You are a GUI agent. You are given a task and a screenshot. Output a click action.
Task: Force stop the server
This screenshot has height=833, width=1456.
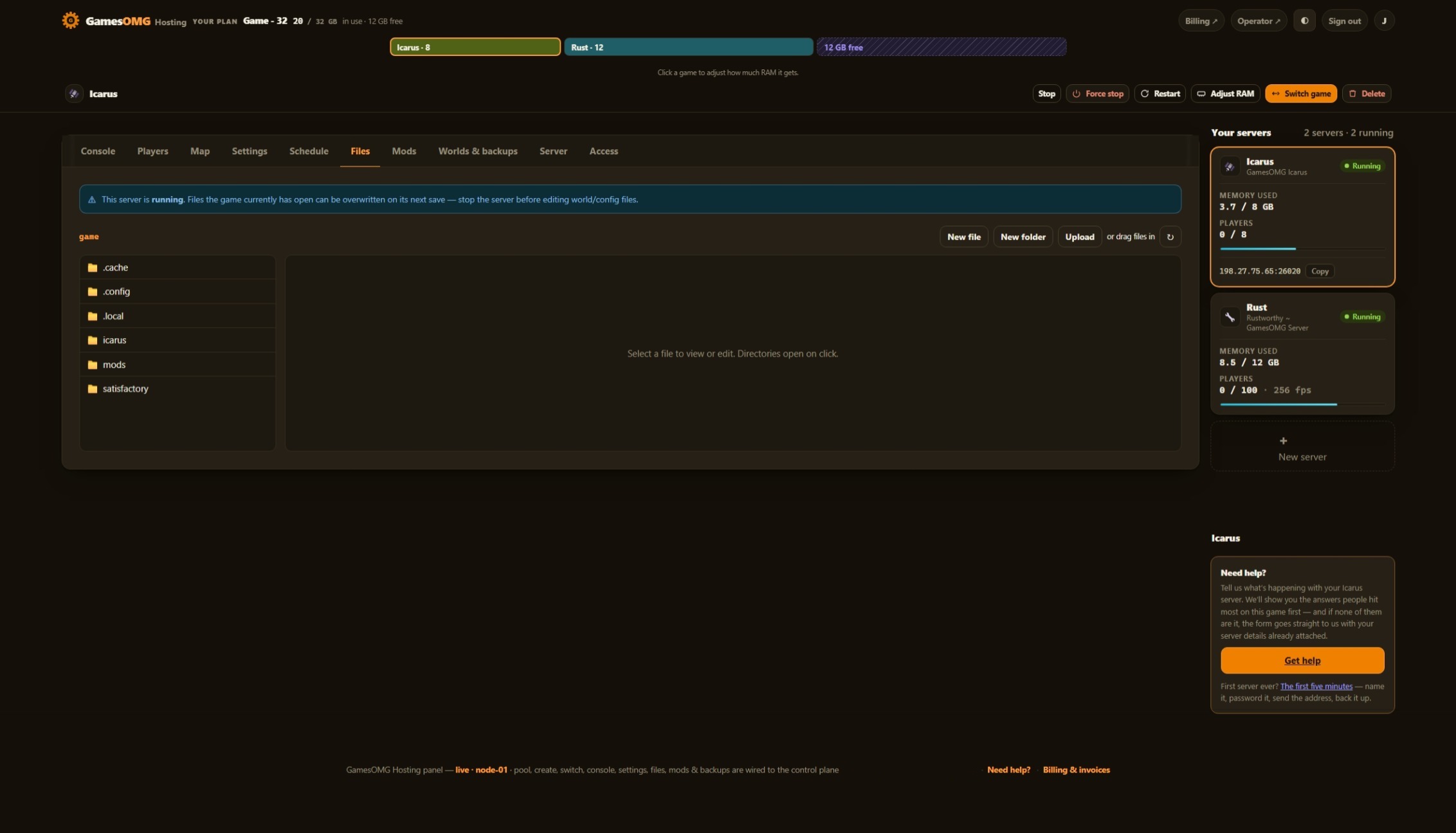[x=1097, y=94]
